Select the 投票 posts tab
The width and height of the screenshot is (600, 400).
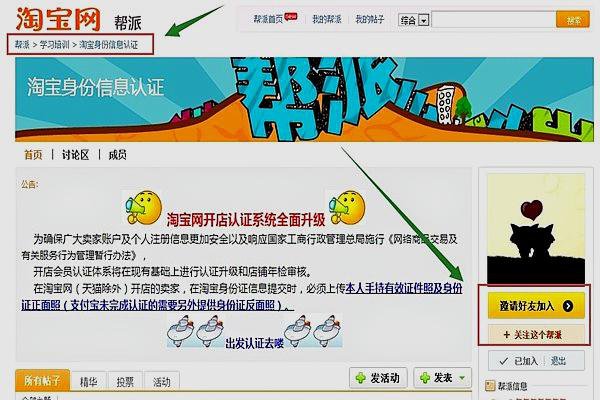tap(124, 382)
